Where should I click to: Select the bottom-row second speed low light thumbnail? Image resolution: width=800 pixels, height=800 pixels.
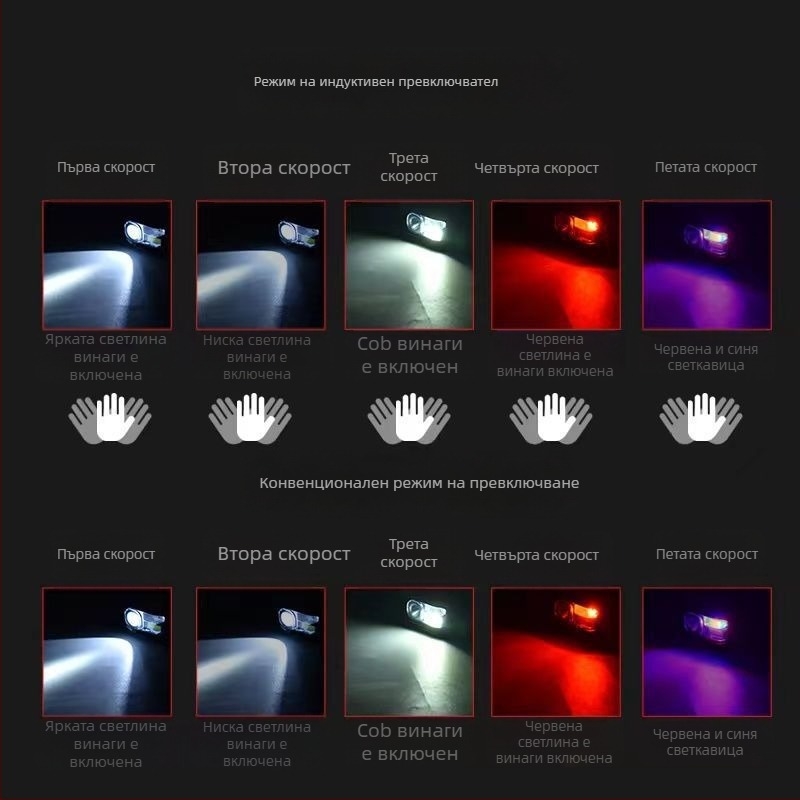pos(260,652)
